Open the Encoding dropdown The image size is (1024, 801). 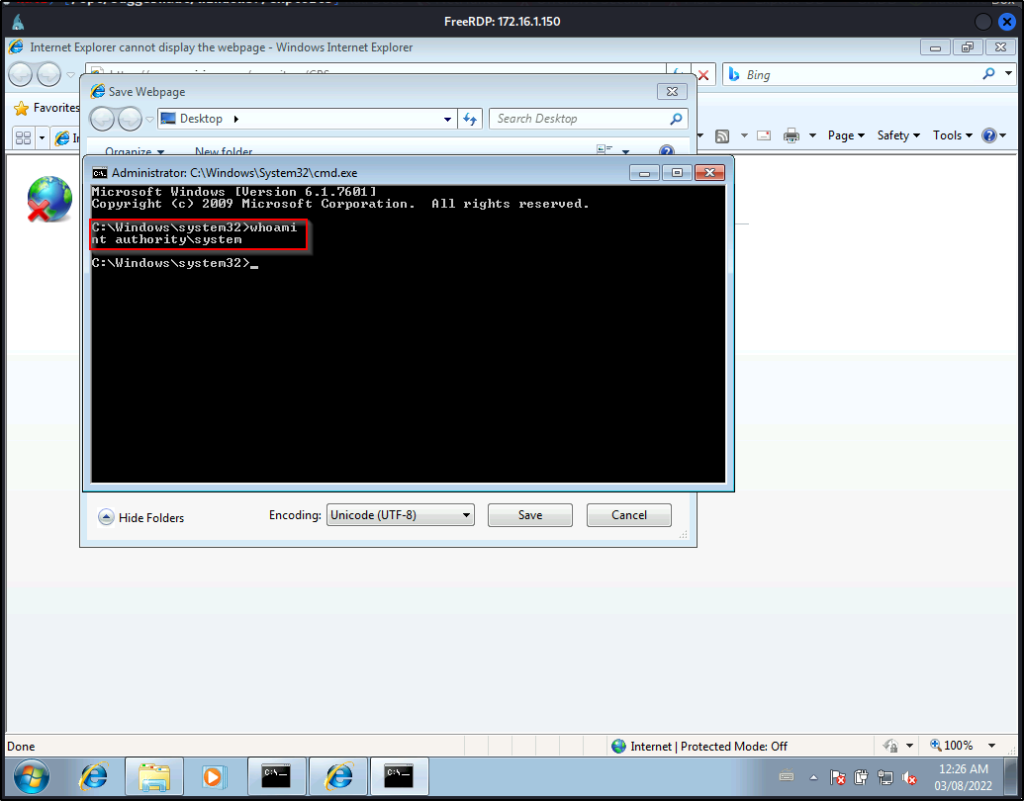(x=400, y=515)
